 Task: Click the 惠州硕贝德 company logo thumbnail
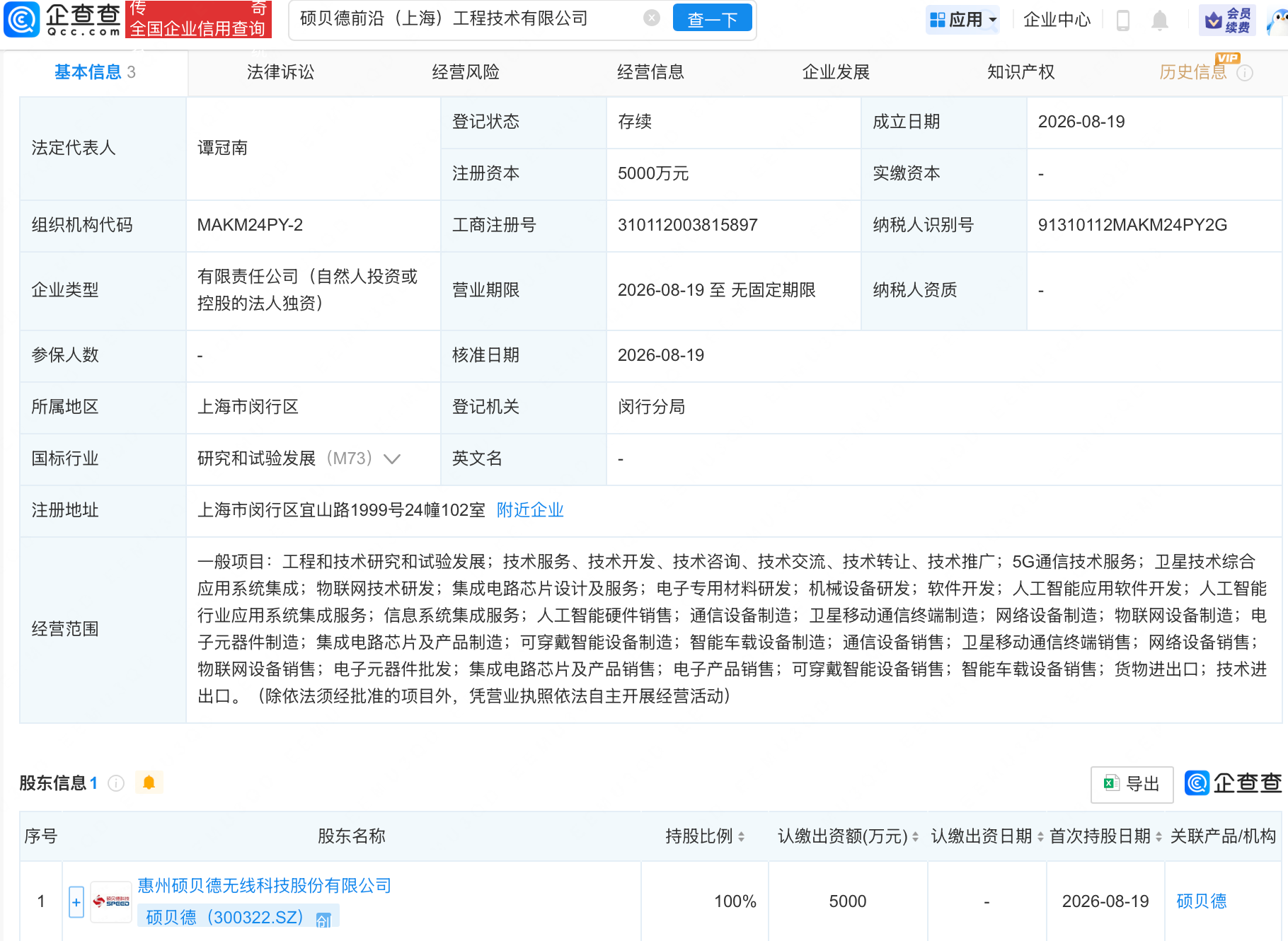coord(112,902)
